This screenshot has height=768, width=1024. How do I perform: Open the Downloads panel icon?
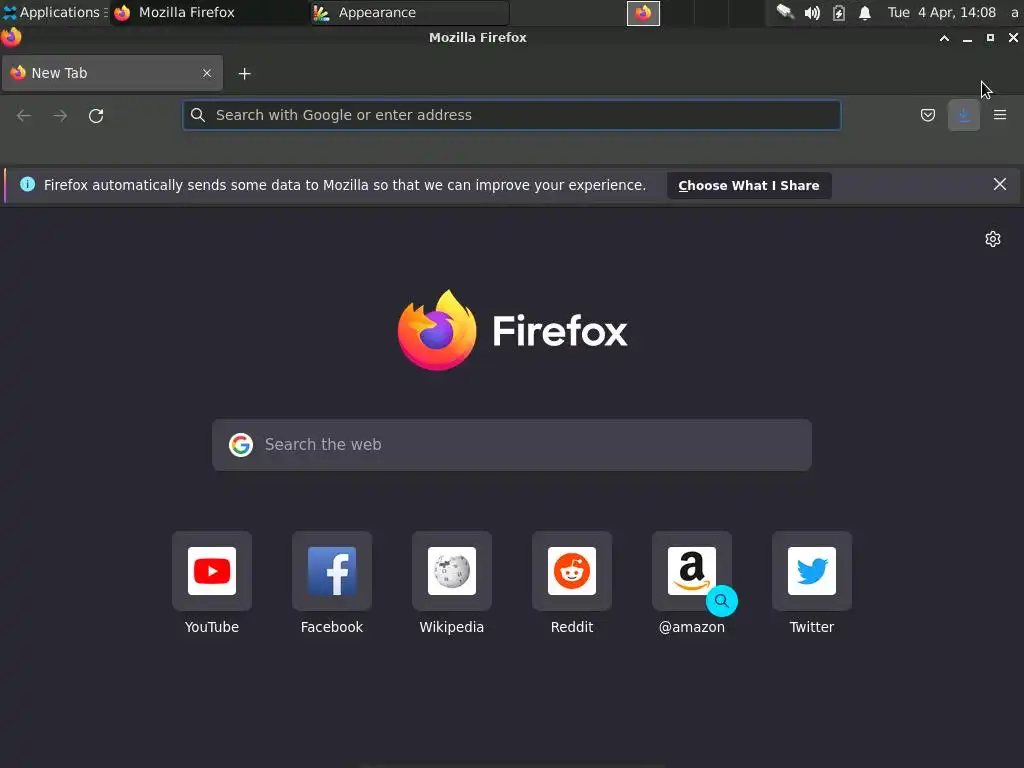[964, 116]
